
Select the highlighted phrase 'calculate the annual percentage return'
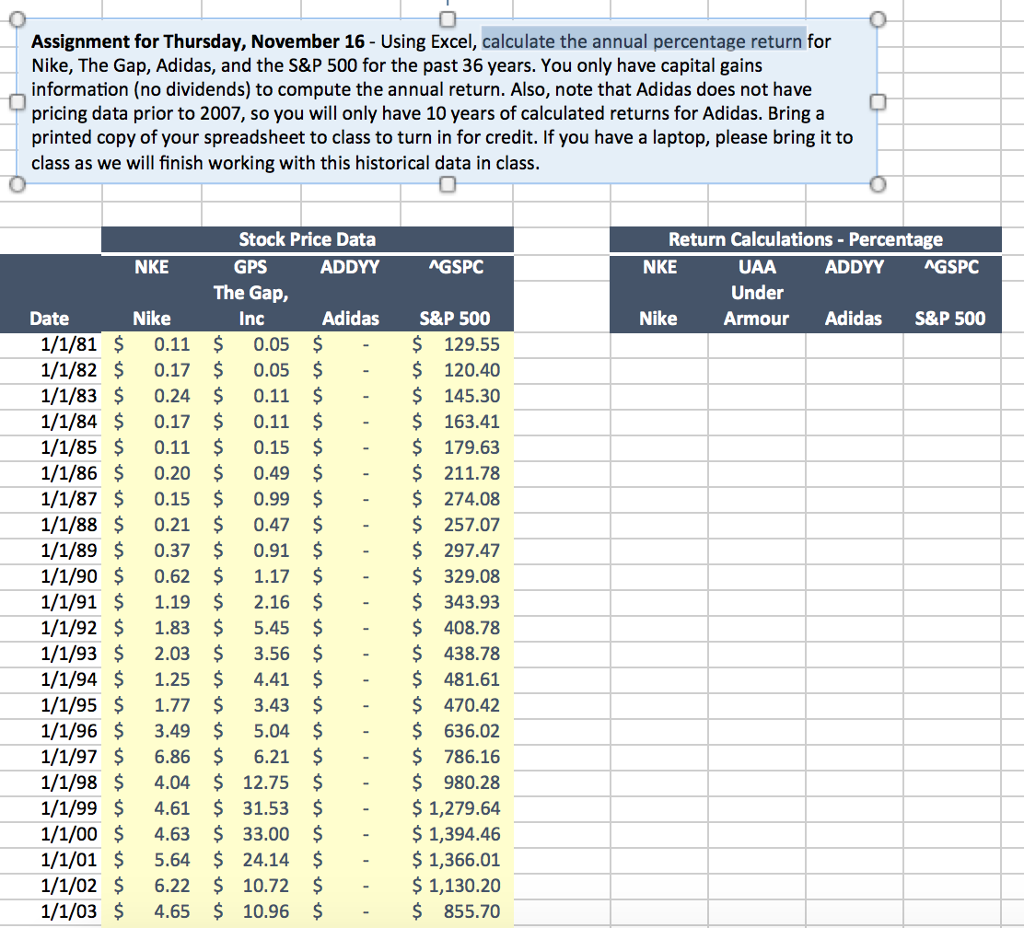tap(640, 41)
